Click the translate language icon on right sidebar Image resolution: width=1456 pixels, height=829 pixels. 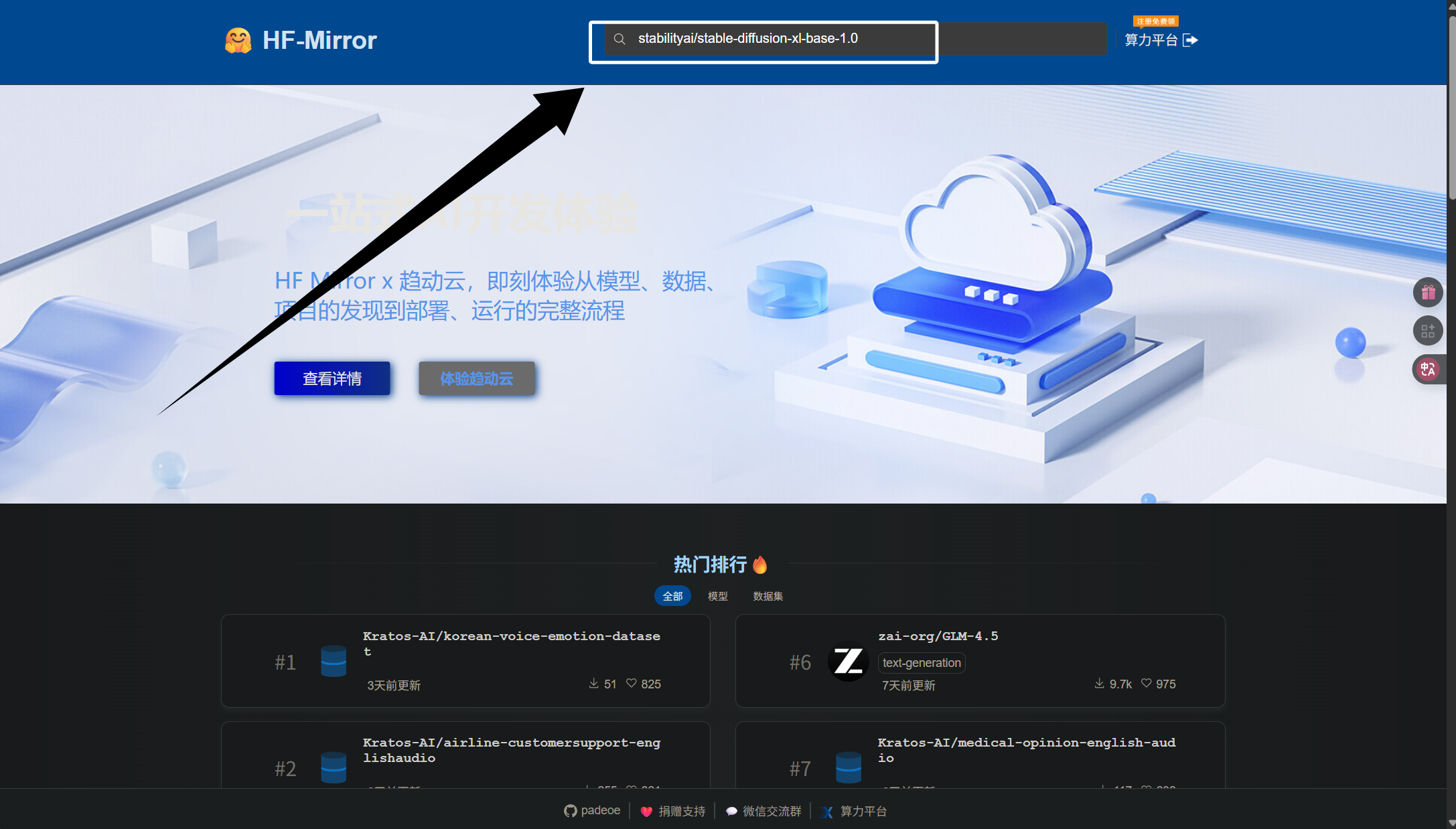point(1428,369)
